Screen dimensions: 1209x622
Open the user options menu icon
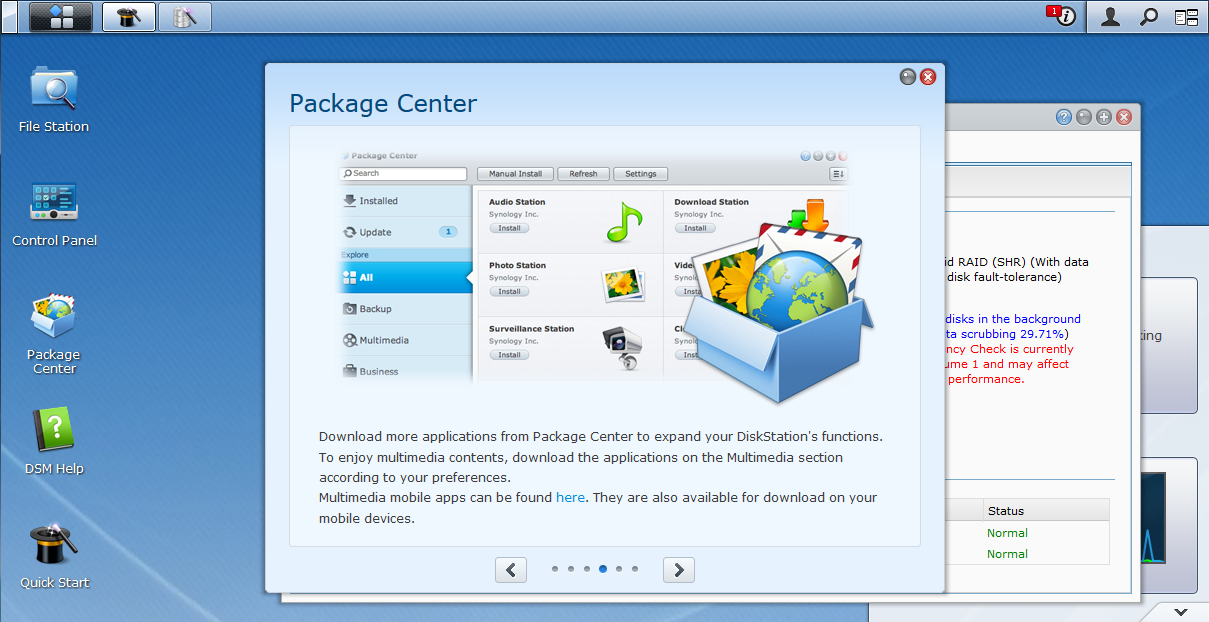tap(1110, 16)
